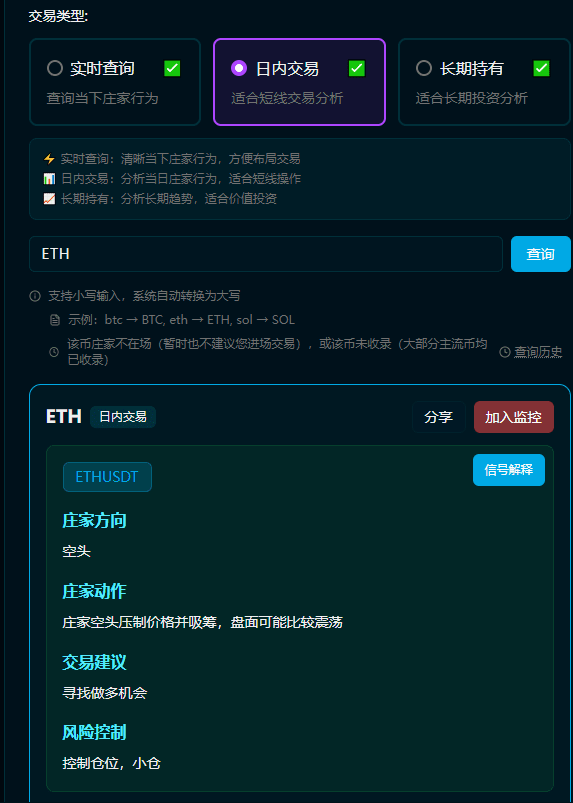Click the lightning icon beside 实时查询 description
573x803 pixels.
click(x=49, y=159)
